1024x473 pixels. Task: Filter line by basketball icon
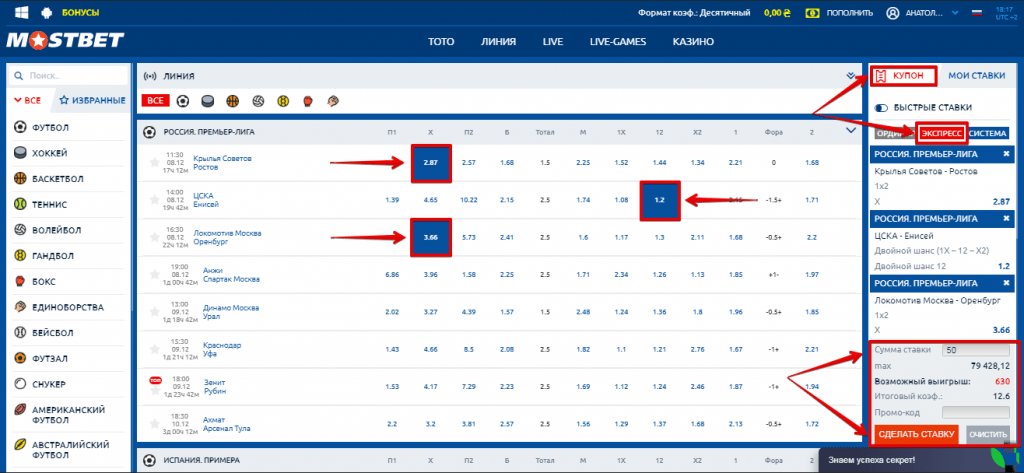pos(232,101)
